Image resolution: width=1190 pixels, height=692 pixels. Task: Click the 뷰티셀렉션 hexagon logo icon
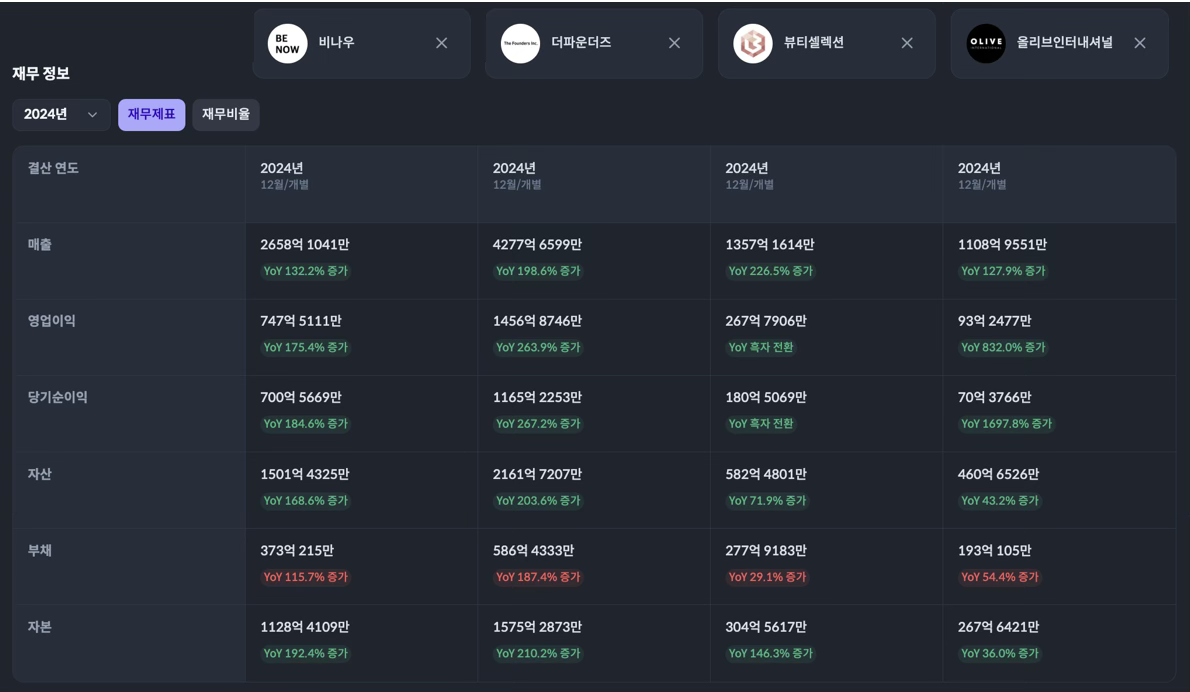(753, 43)
